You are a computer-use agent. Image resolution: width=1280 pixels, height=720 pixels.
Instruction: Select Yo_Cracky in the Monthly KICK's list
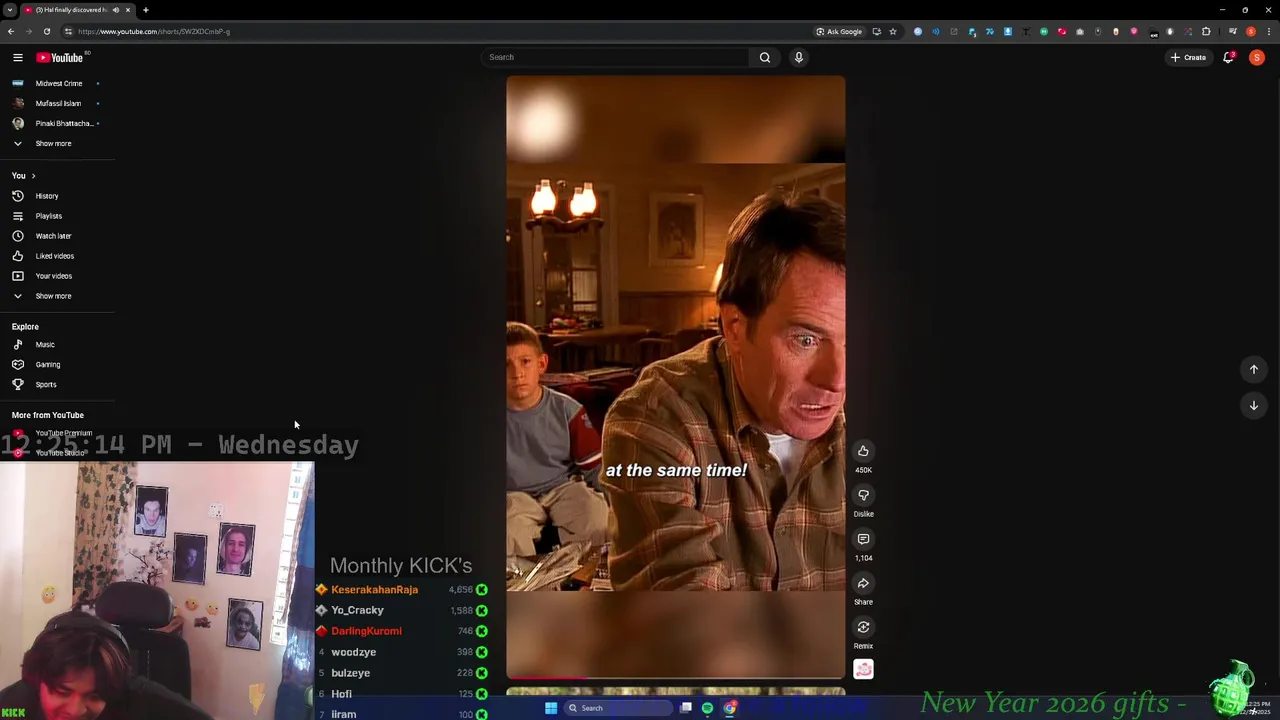pyautogui.click(x=357, y=610)
